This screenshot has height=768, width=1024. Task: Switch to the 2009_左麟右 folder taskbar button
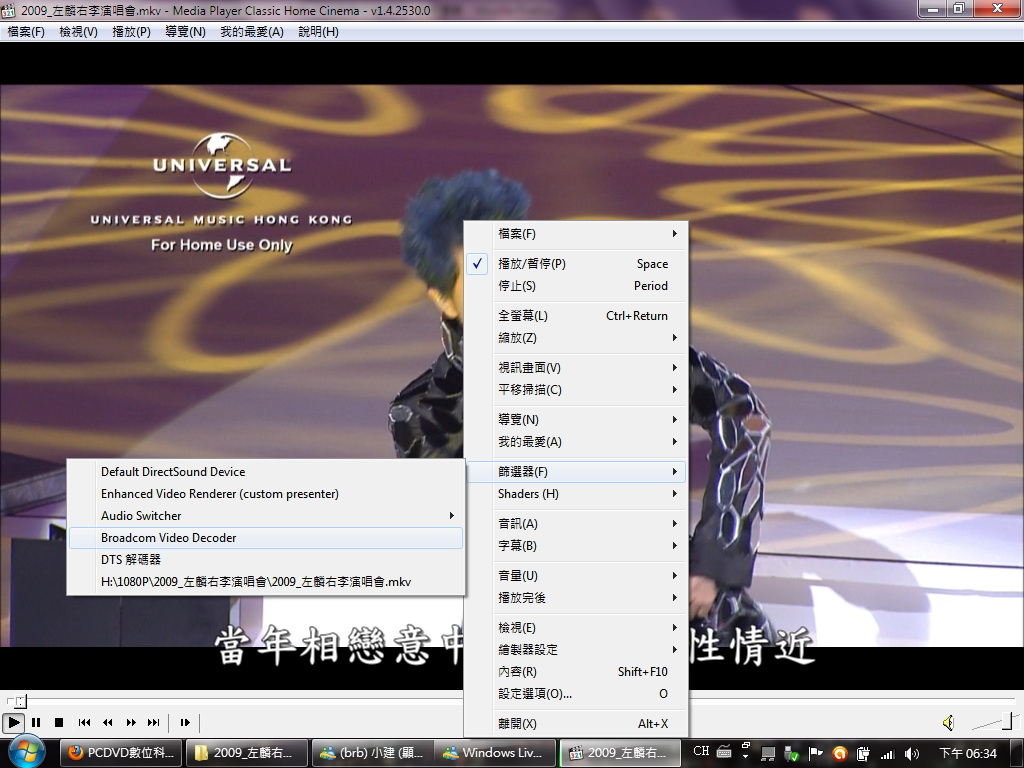[x=246, y=753]
